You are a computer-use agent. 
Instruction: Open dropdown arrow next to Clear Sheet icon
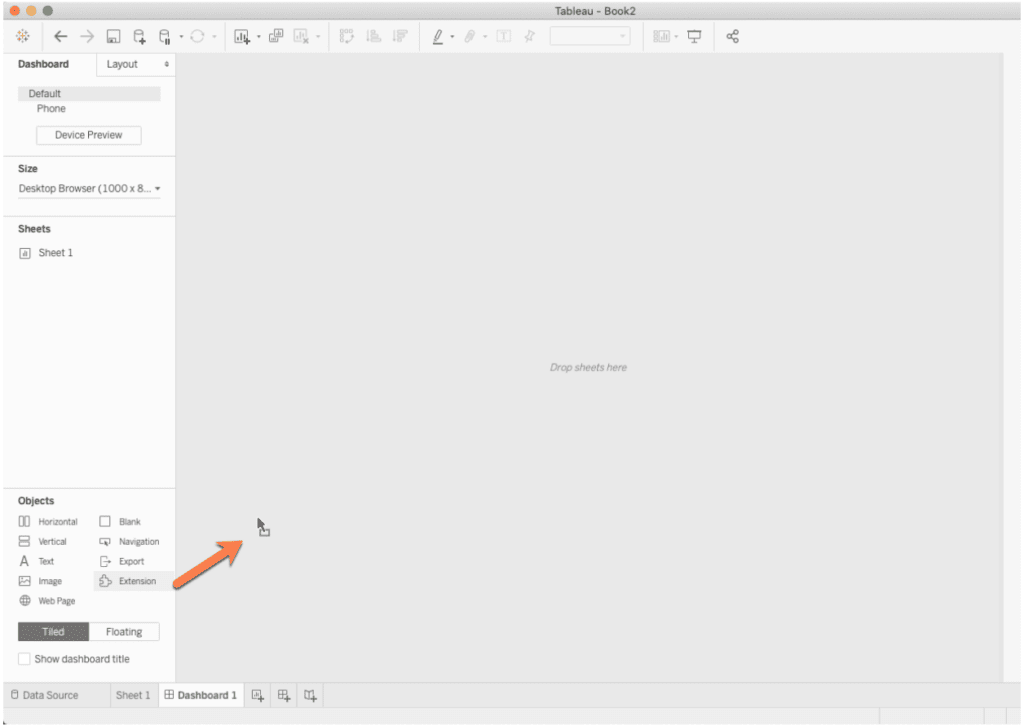click(318, 37)
